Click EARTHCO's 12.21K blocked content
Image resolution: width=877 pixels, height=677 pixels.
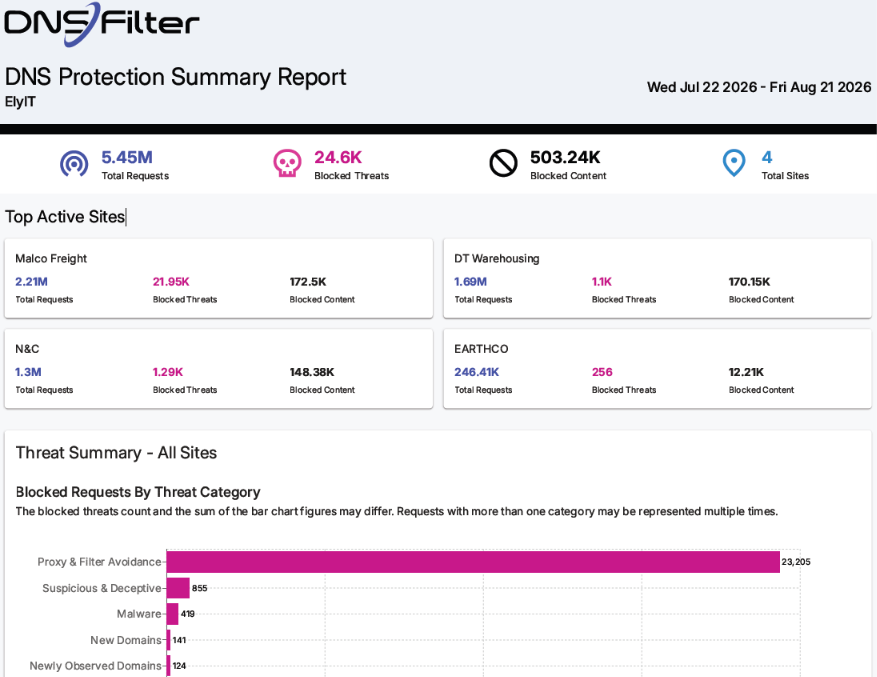(x=746, y=372)
